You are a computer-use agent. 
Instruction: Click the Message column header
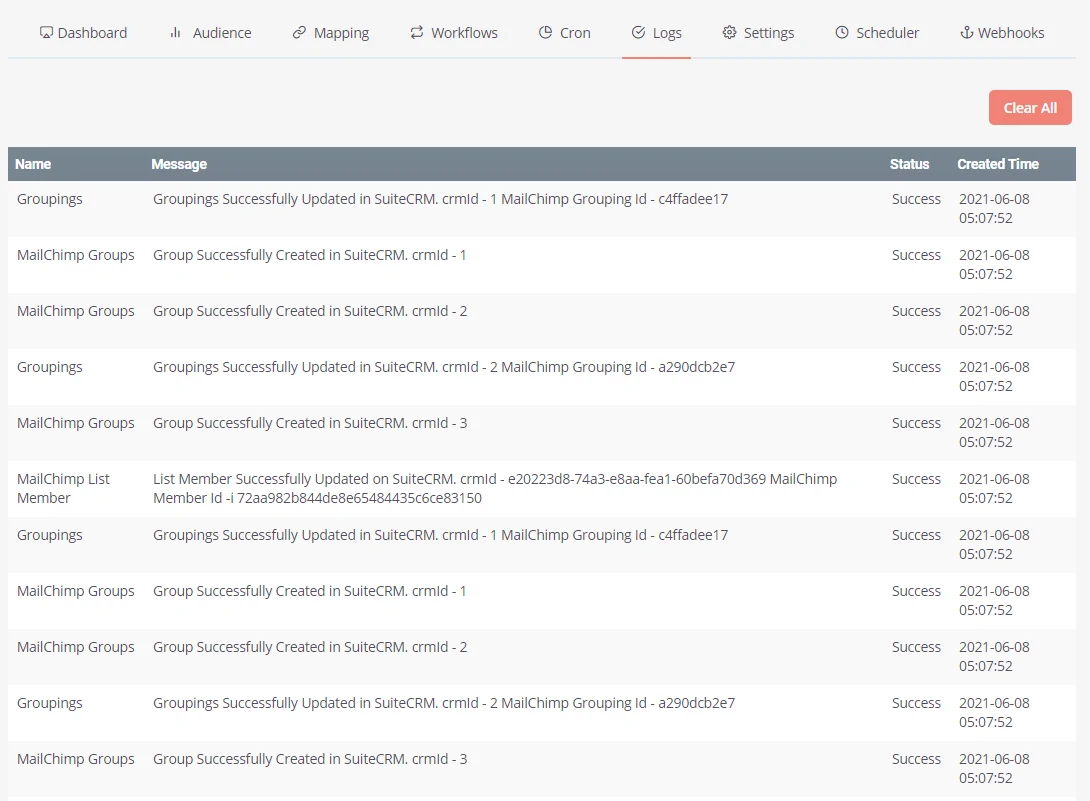pyautogui.click(x=179, y=164)
